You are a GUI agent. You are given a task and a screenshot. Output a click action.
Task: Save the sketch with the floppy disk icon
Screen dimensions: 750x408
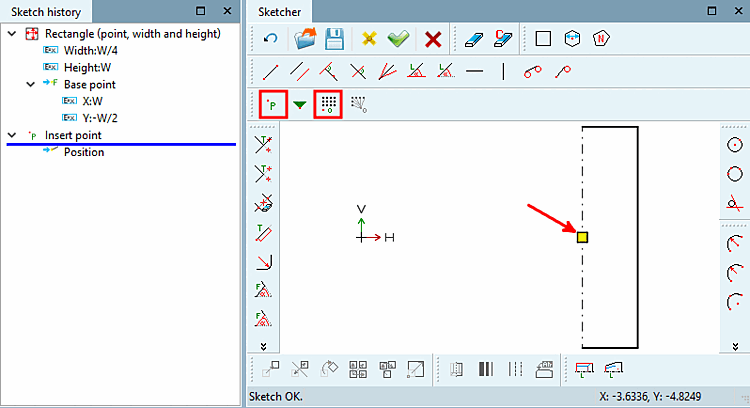click(334, 38)
